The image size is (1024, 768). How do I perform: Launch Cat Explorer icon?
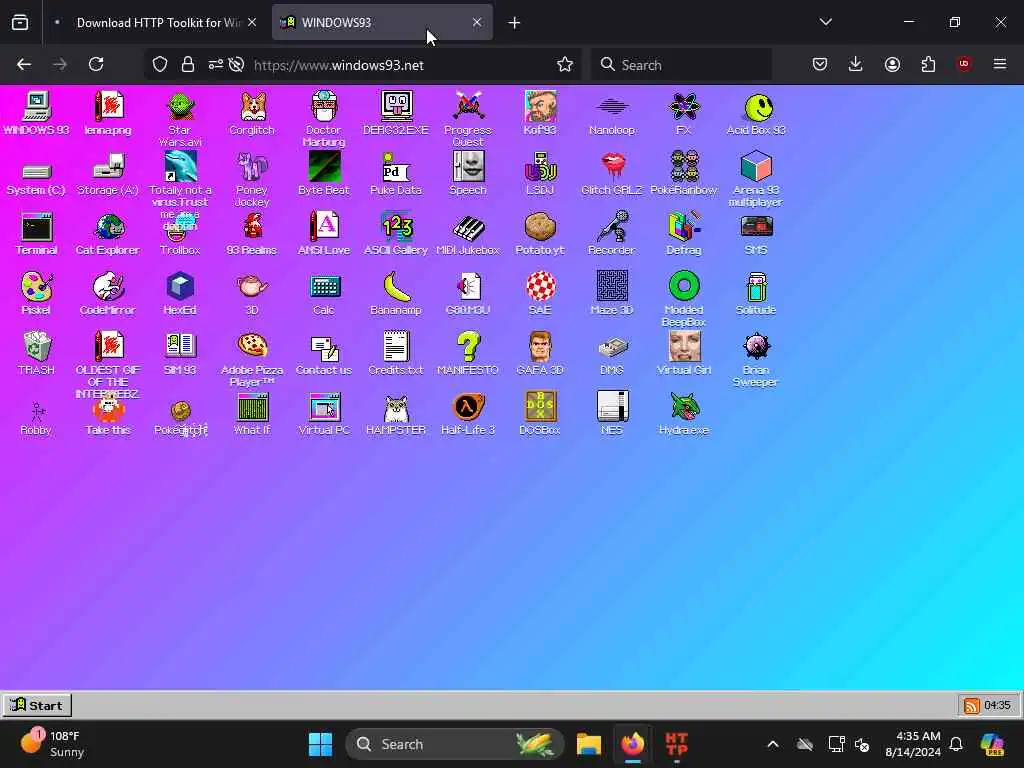pyautogui.click(x=108, y=227)
